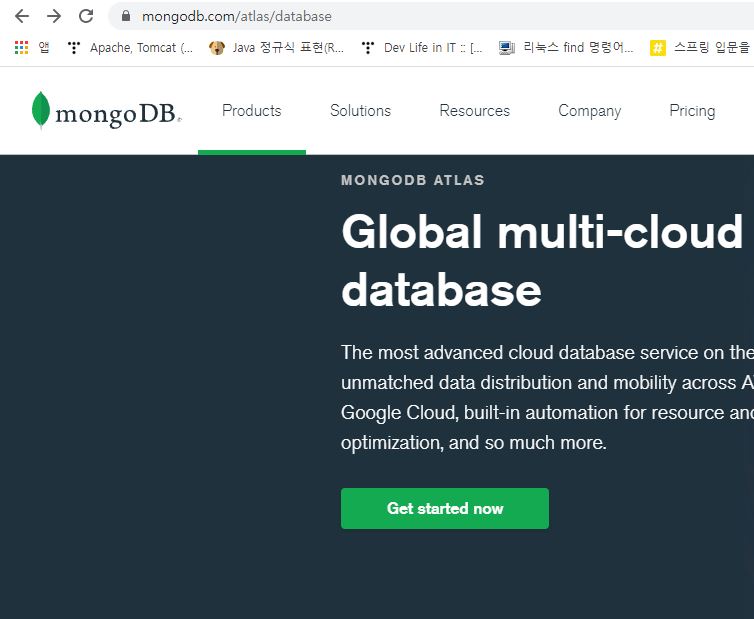This screenshot has width=754, height=619.
Task: Go to the Pricing page
Action: pos(692,111)
